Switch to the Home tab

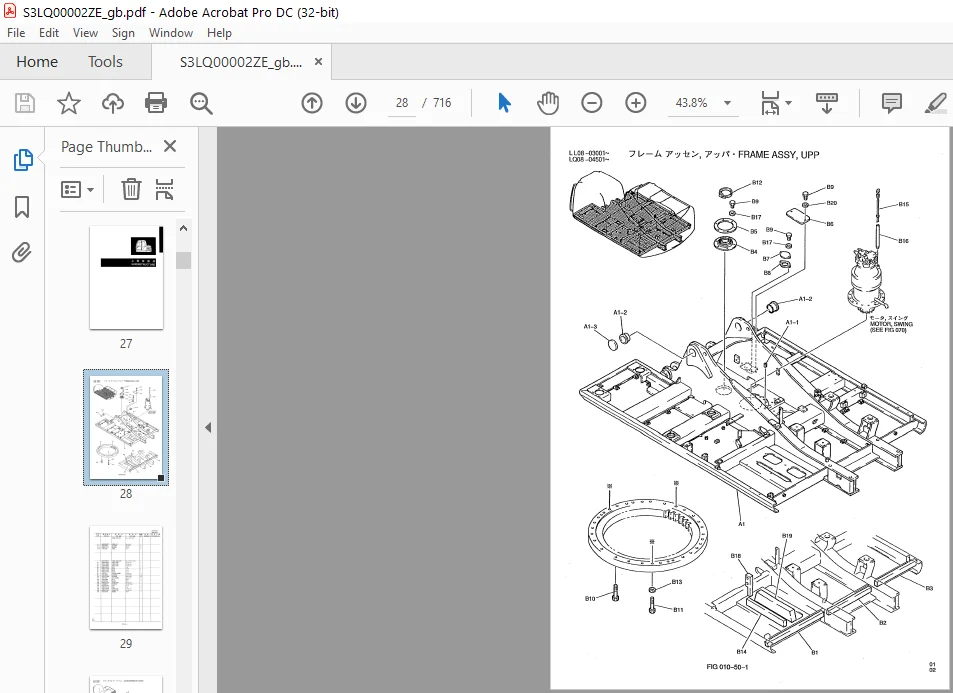[37, 62]
